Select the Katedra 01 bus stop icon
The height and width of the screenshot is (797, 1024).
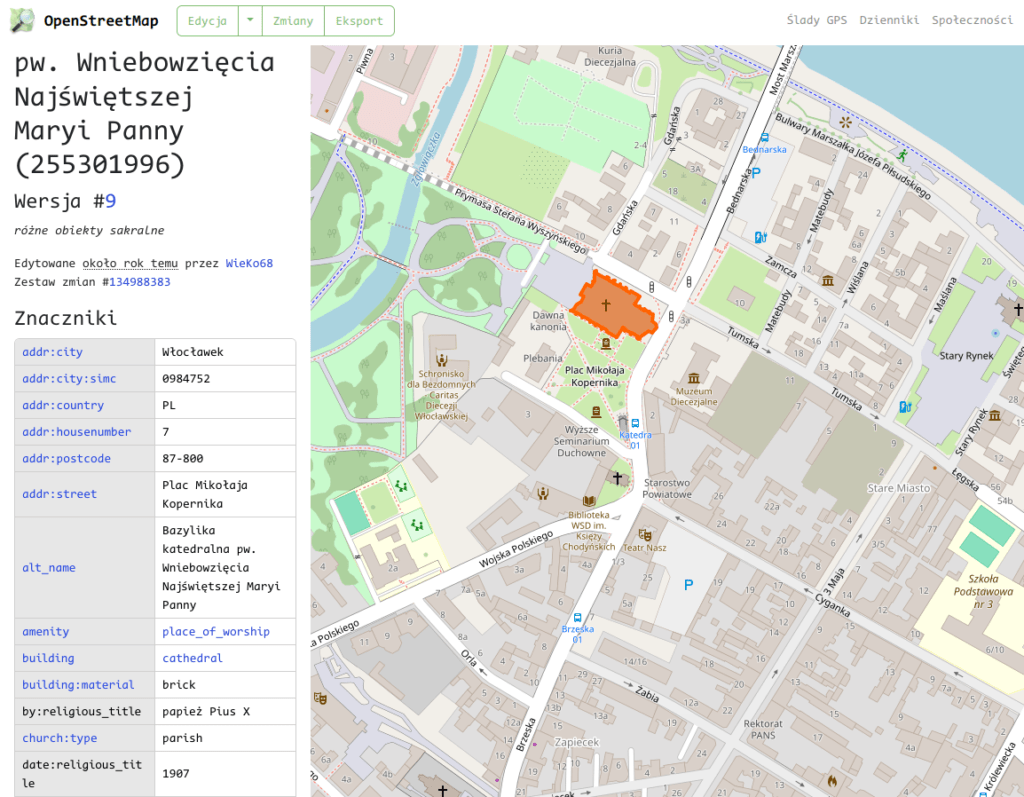[x=635, y=422]
